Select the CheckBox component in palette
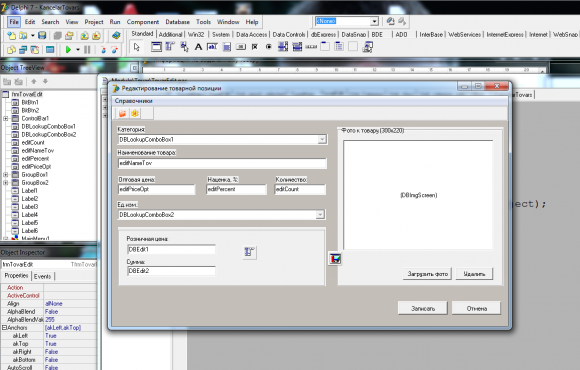 tap(254, 47)
